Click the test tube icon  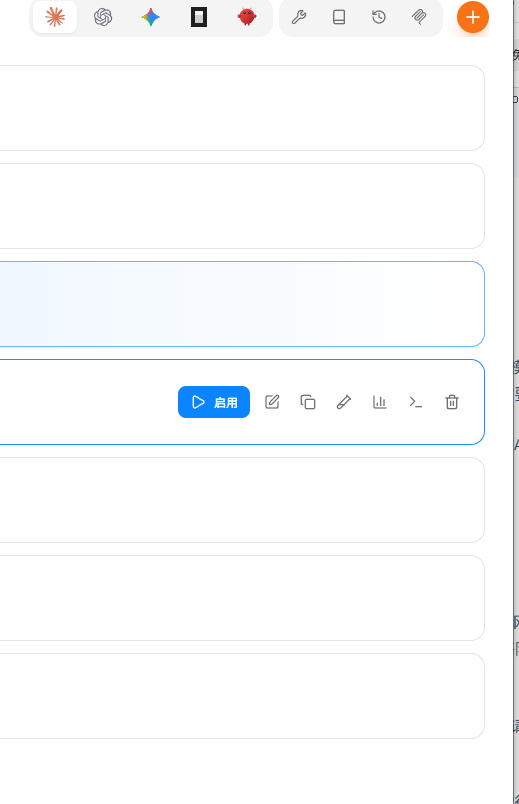coord(344,402)
